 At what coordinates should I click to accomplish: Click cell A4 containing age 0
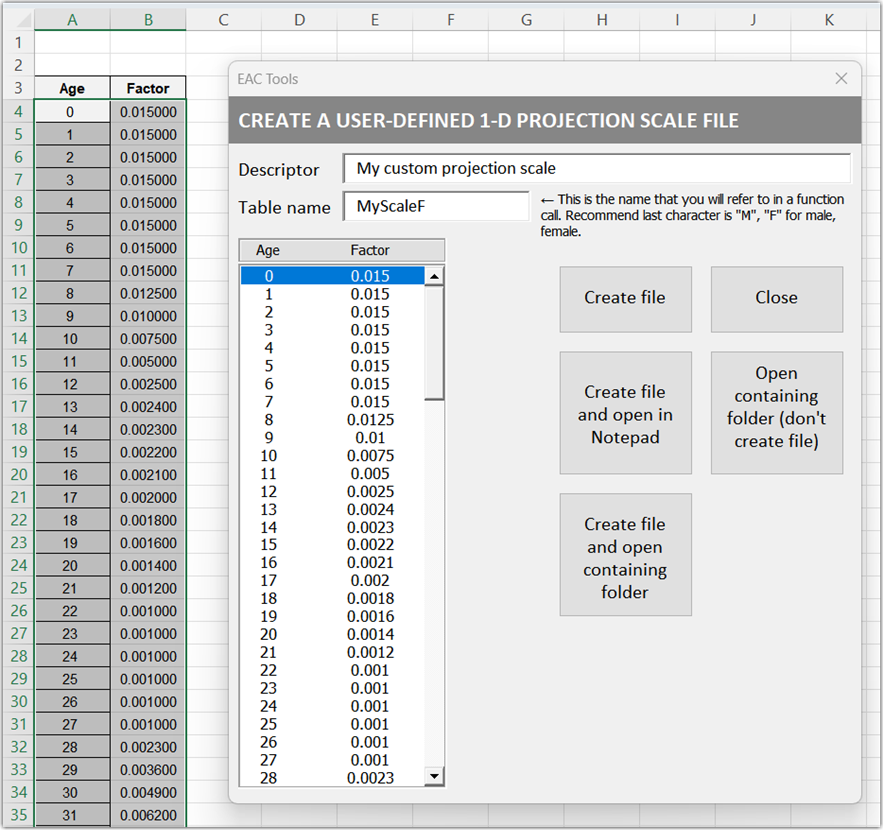(72, 112)
